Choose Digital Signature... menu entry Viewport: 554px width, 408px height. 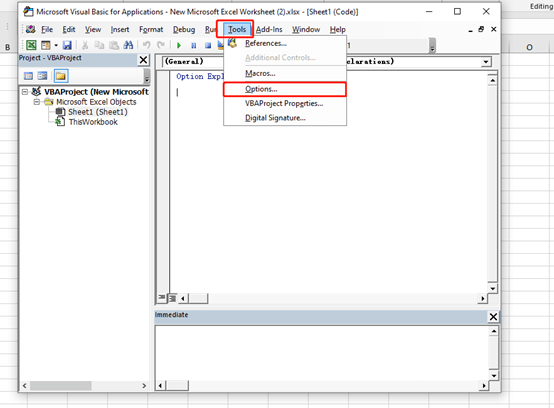(285, 118)
